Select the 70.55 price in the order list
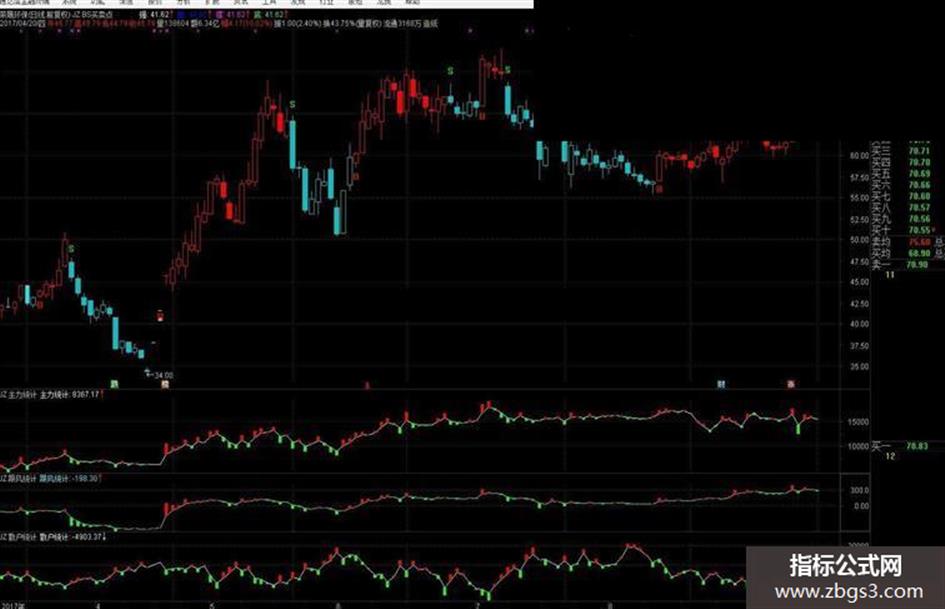This screenshot has height=609, width=945. pyautogui.click(x=919, y=230)
